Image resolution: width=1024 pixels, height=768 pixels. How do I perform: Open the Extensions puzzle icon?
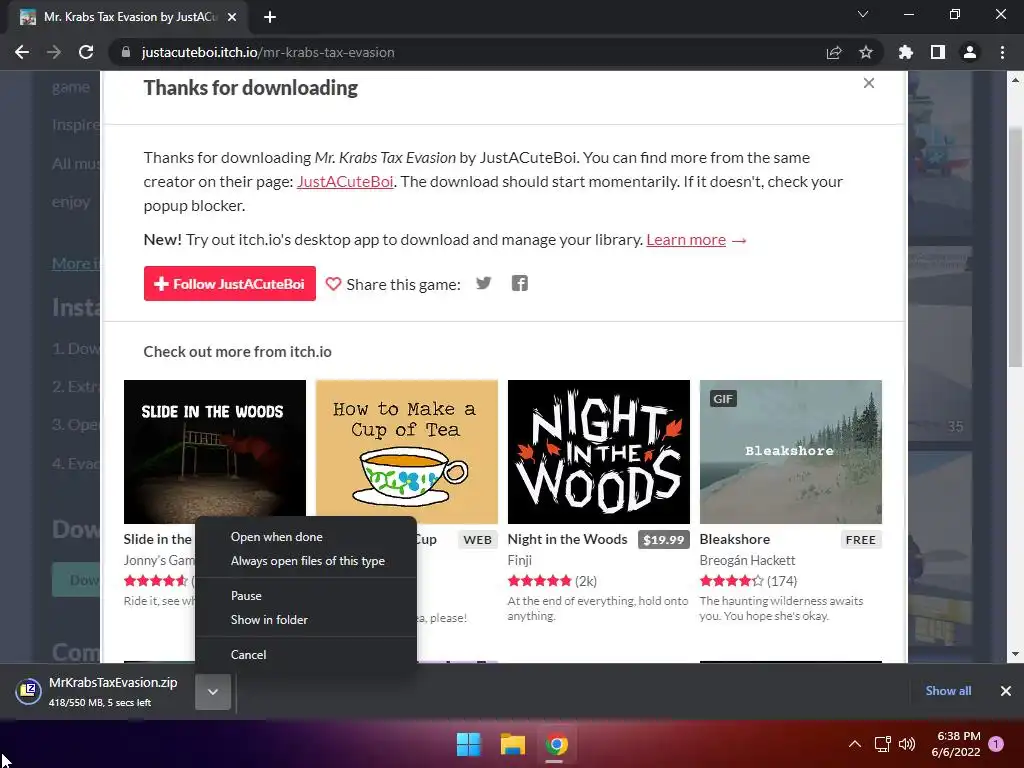[x=905, y=52]
